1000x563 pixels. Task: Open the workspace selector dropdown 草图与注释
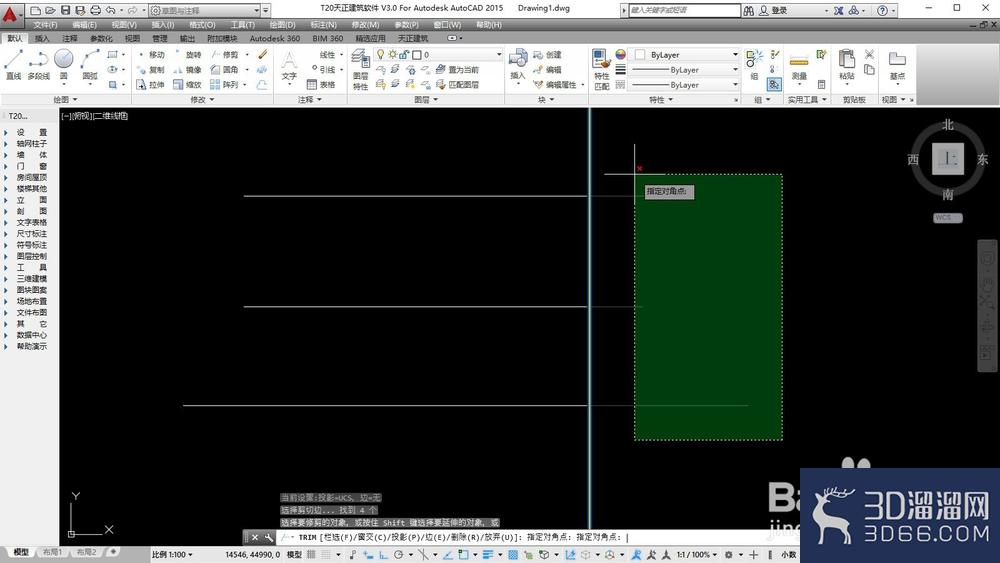205,10
